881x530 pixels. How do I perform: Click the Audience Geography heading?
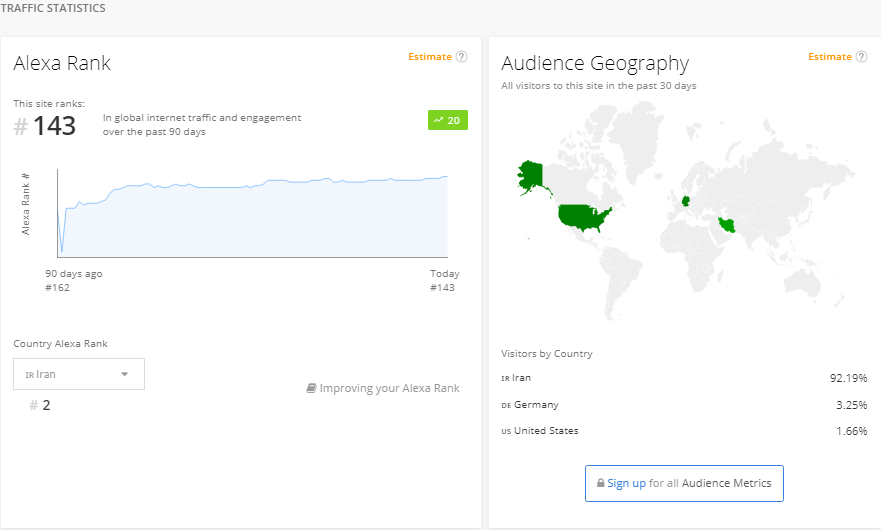pyautogui.click(x=595, y=64)
